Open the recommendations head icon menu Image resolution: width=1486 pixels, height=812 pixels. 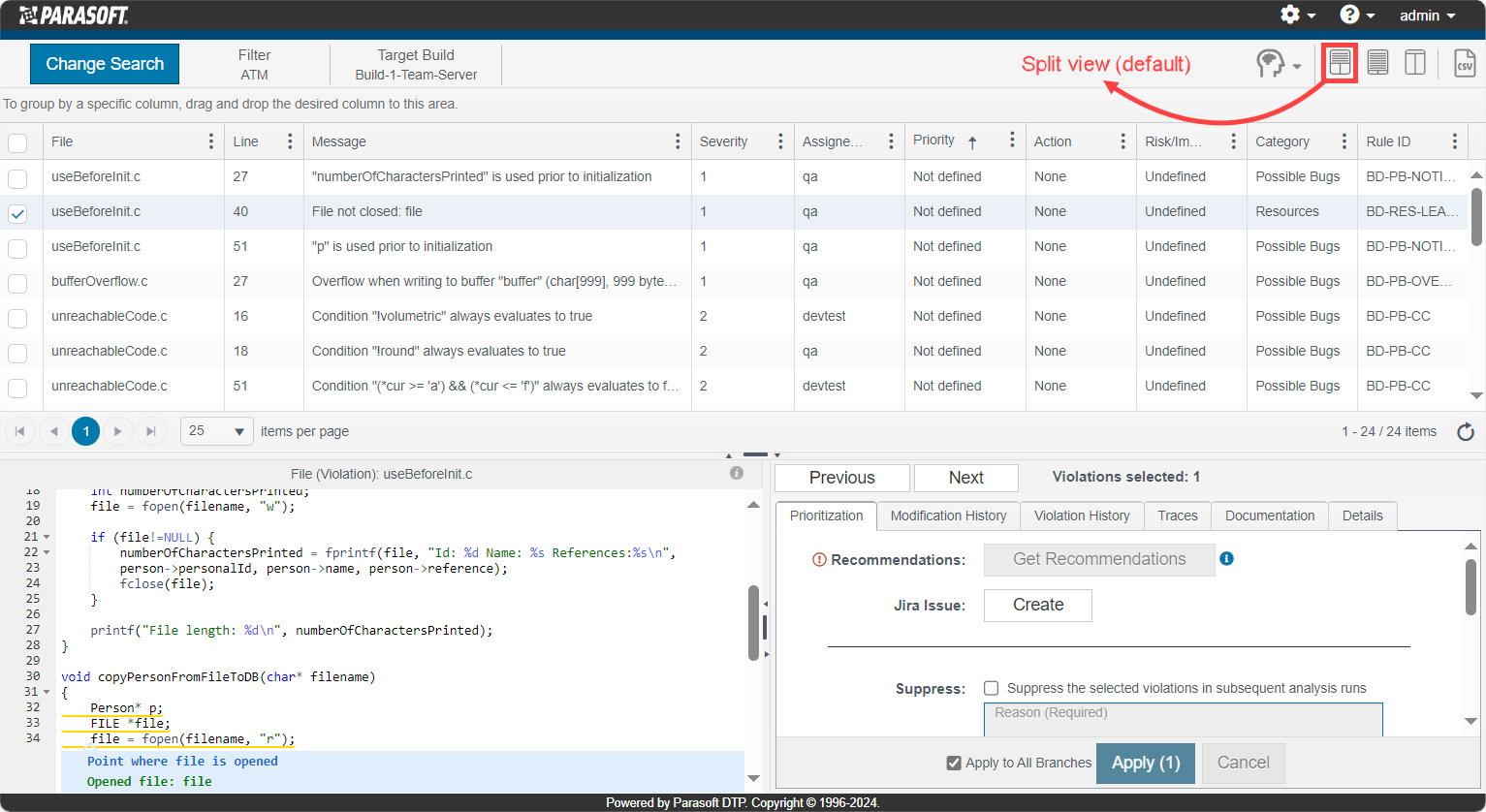click(1279, 64)
